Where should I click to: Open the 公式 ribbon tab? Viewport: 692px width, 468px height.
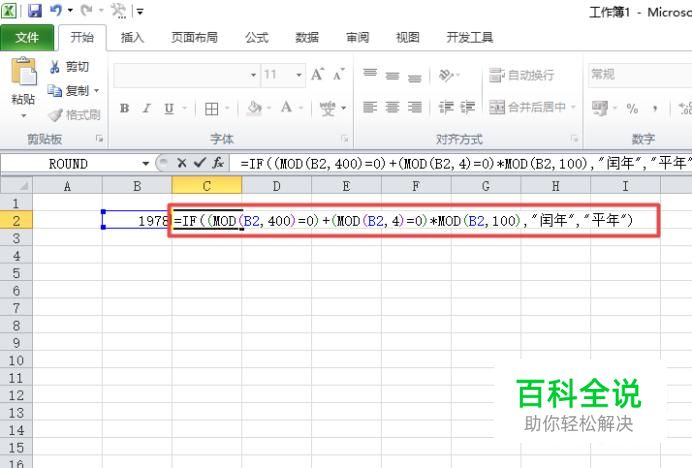click(x=256, y=38)
